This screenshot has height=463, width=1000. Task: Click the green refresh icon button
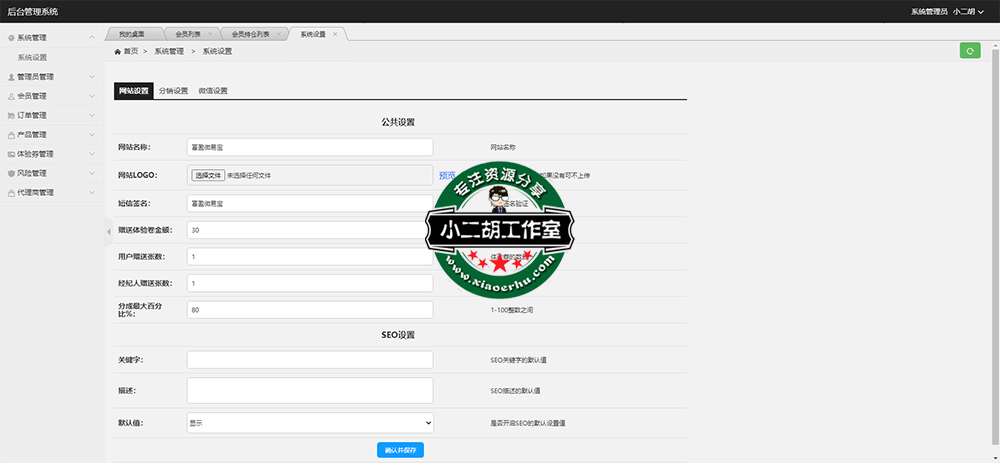pyautogui.click(x=969, y=51)
